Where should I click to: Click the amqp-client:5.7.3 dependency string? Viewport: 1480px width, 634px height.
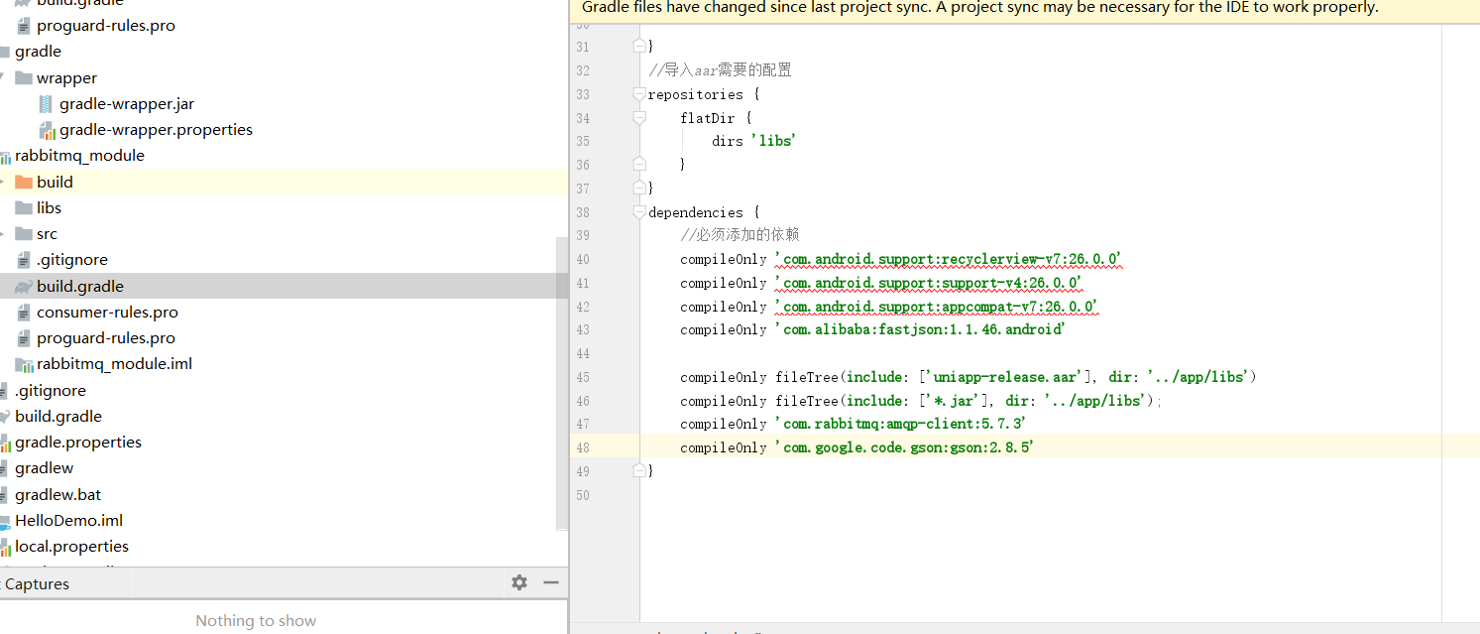click(x=900, y=424)
